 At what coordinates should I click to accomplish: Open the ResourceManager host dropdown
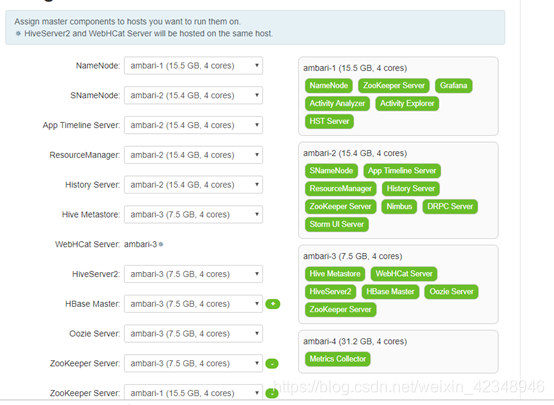tap(193, 155)
